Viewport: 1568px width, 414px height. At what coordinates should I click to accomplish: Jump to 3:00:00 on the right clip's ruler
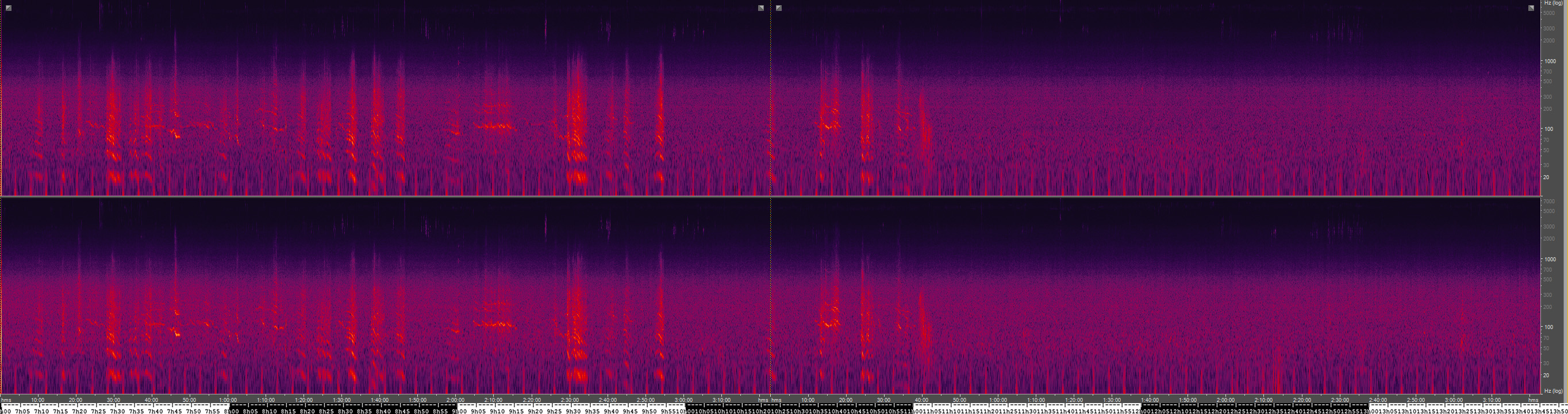pos(1454,400)
